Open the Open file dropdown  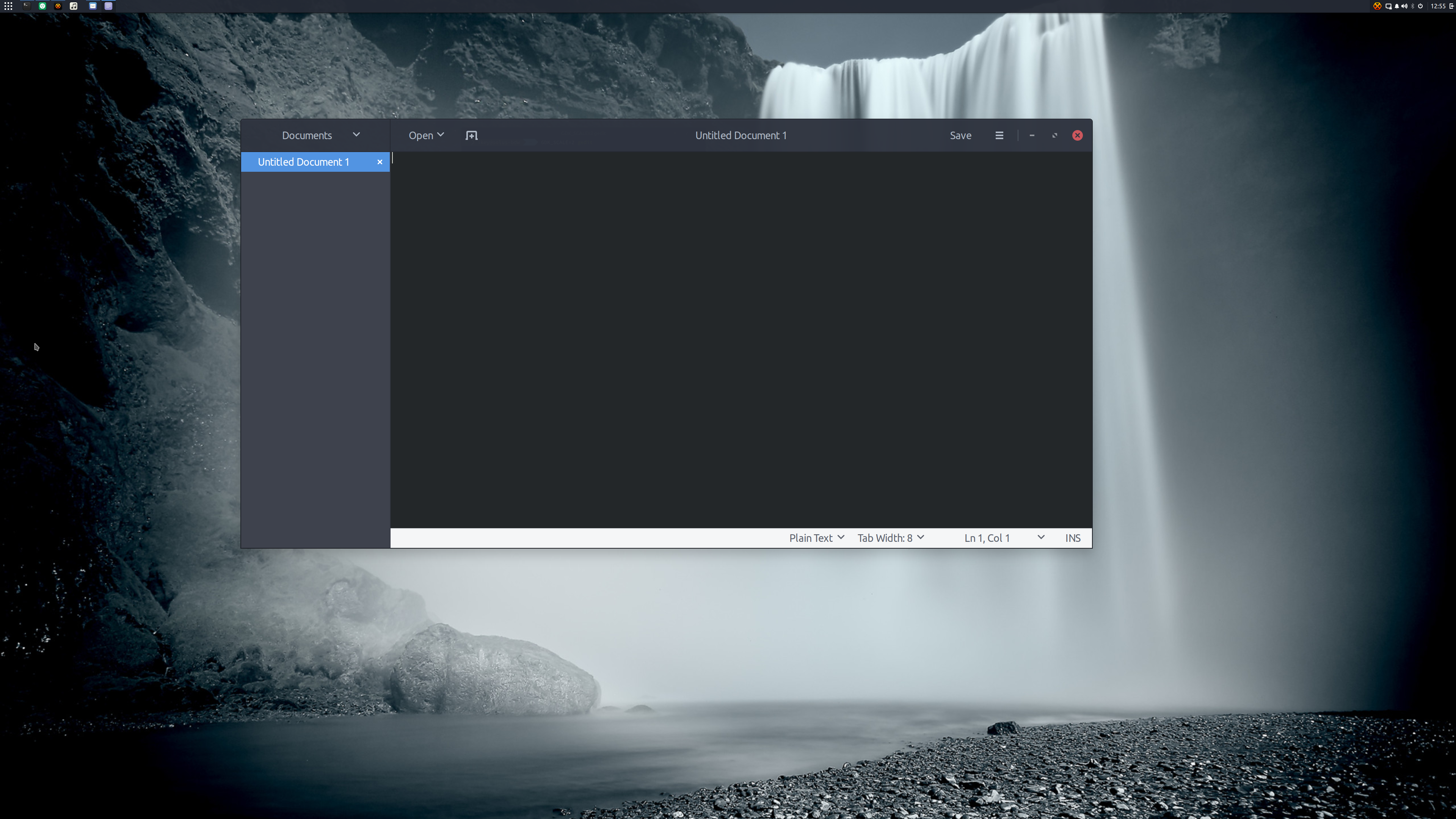point(426,136)
